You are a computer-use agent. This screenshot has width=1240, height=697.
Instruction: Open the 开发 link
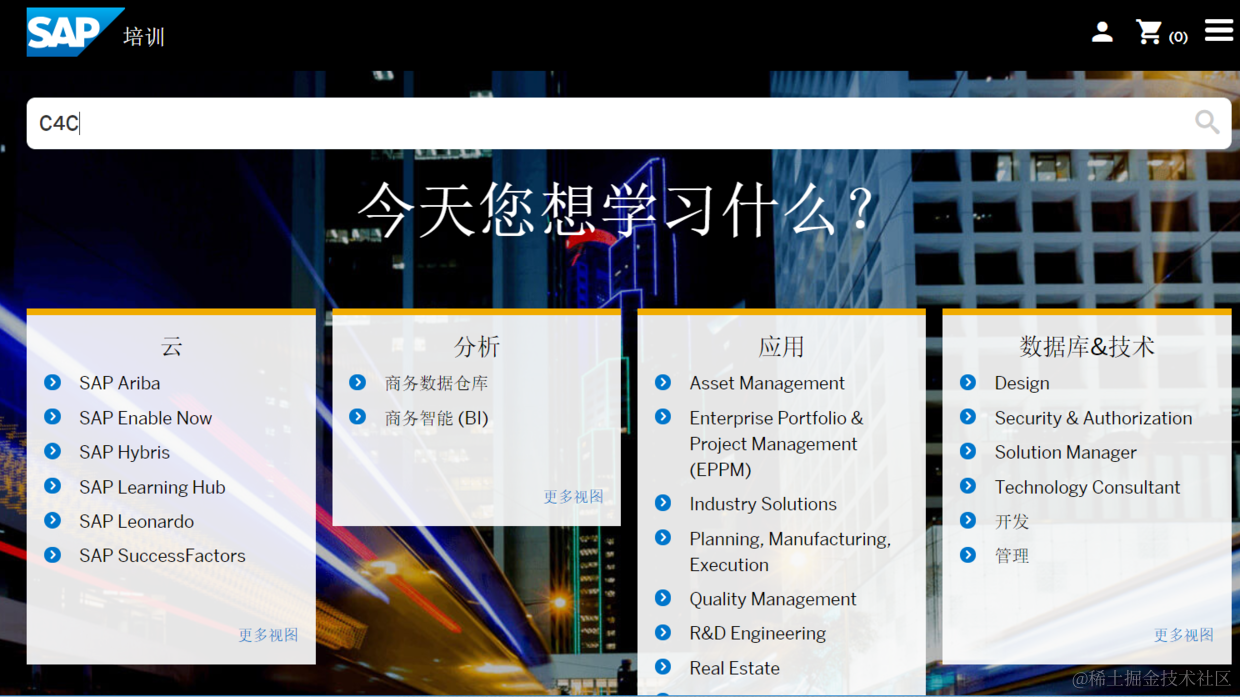click(x=1011, y=521)
